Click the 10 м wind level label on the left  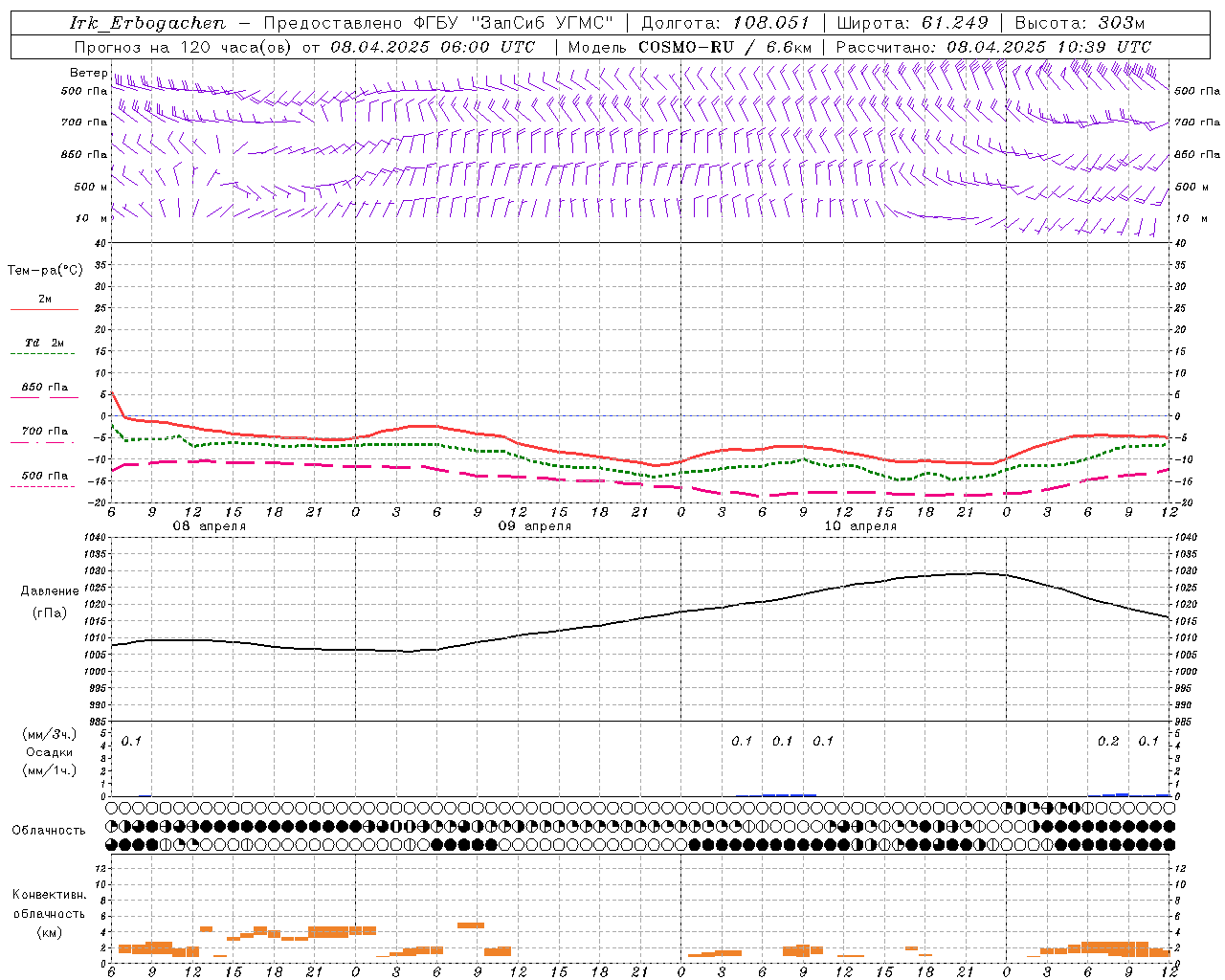(x=92, y=218)
